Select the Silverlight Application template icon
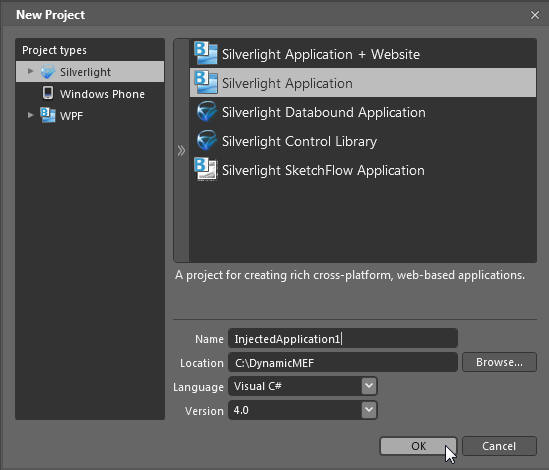The height and width of the screenshot is (470, 549). [x=206, y=82]
